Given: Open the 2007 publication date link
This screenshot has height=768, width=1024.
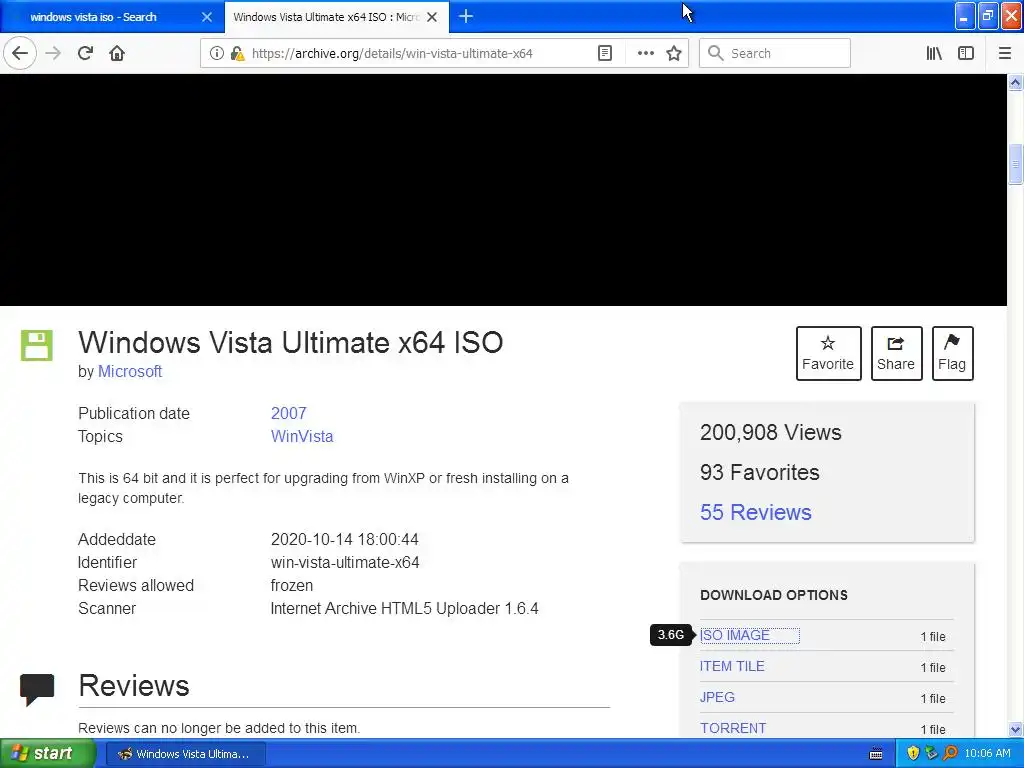Looking at the screenshot, I should [x=288, y=413].
